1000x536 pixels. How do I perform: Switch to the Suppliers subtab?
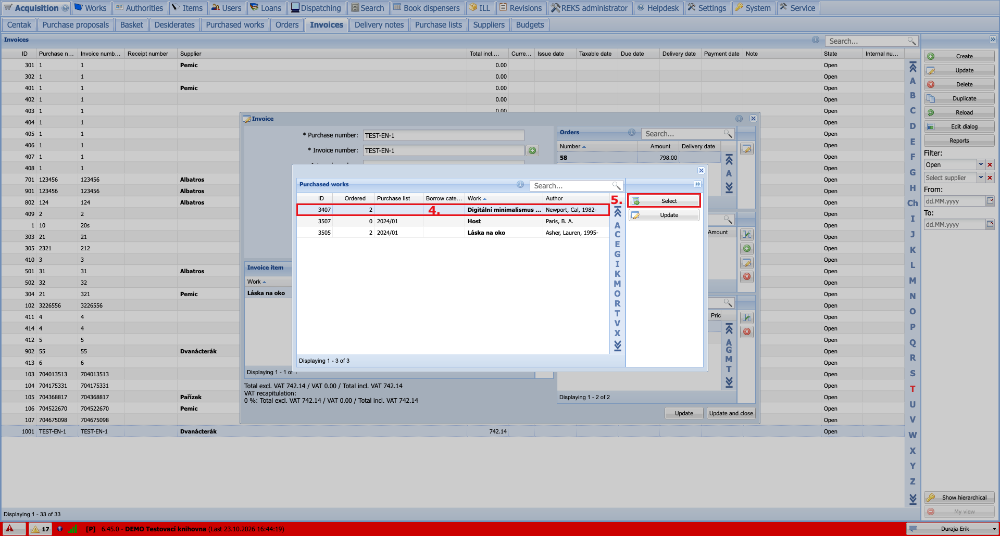489,25
